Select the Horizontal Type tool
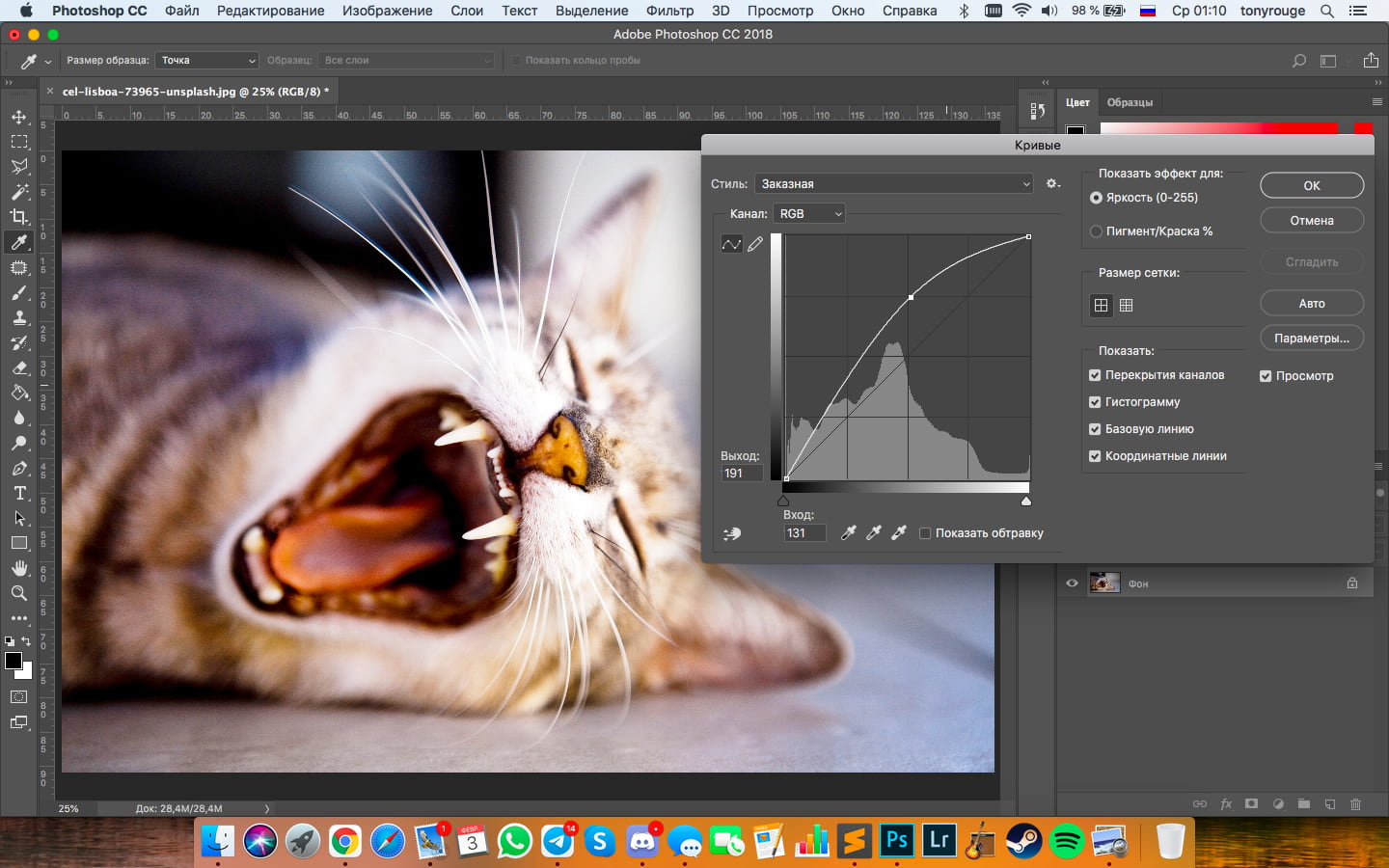Screen dimensions: 1389x868 [19, 493]
